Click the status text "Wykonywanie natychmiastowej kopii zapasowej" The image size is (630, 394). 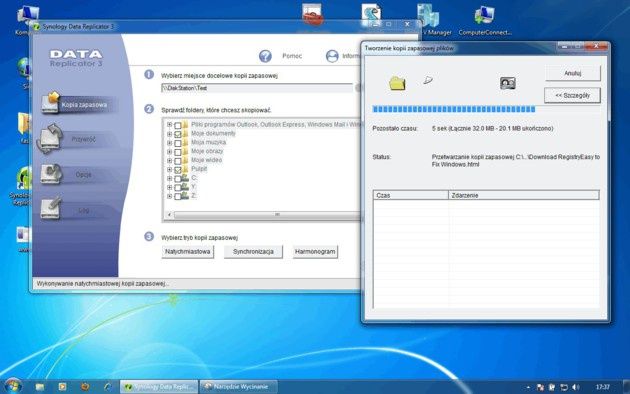point(102,284)
